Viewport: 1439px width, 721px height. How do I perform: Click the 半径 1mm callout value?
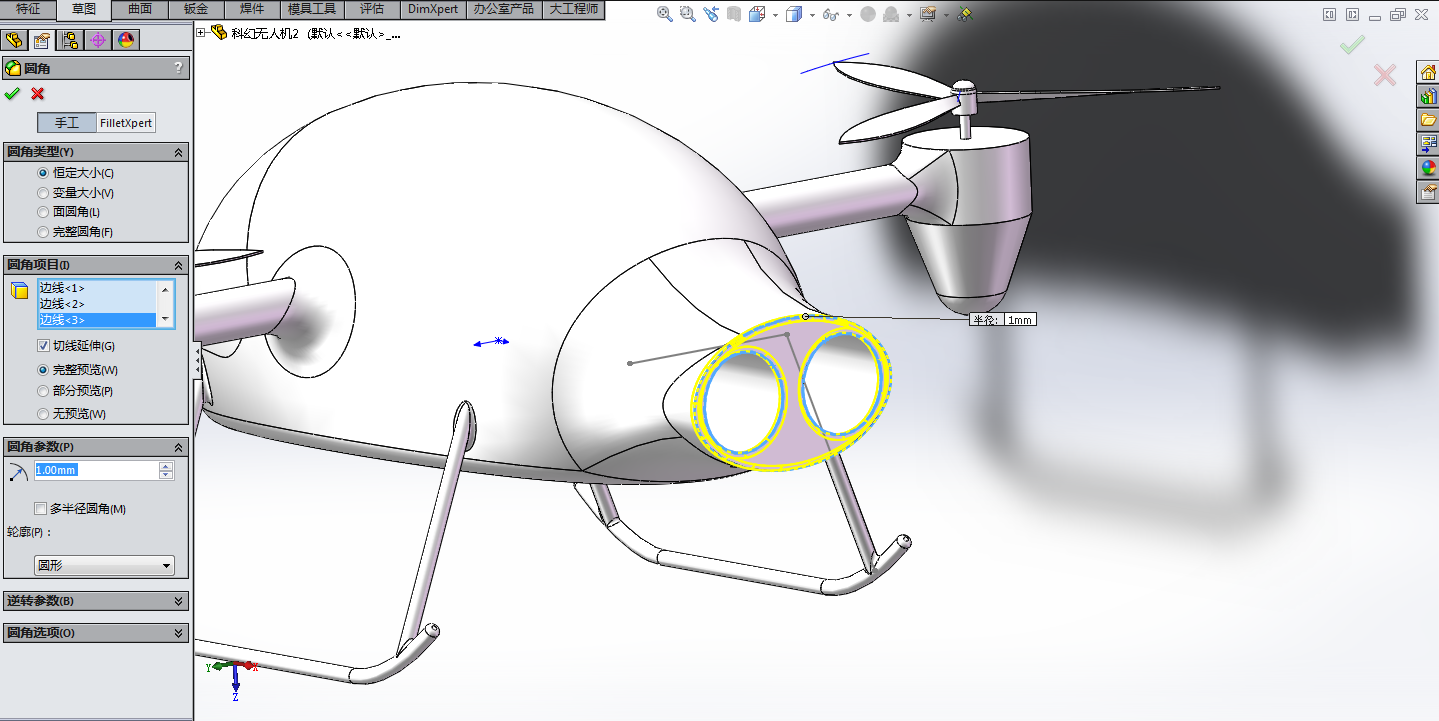tap(1020, 320)
